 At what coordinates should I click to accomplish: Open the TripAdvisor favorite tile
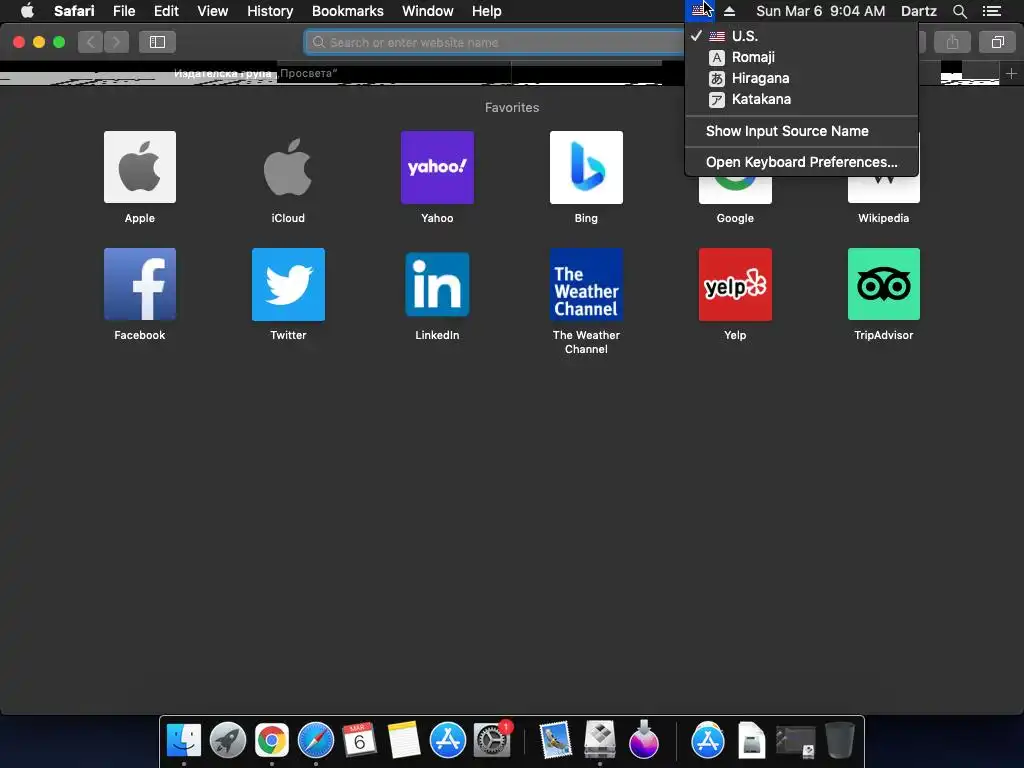tap(884, 284)
